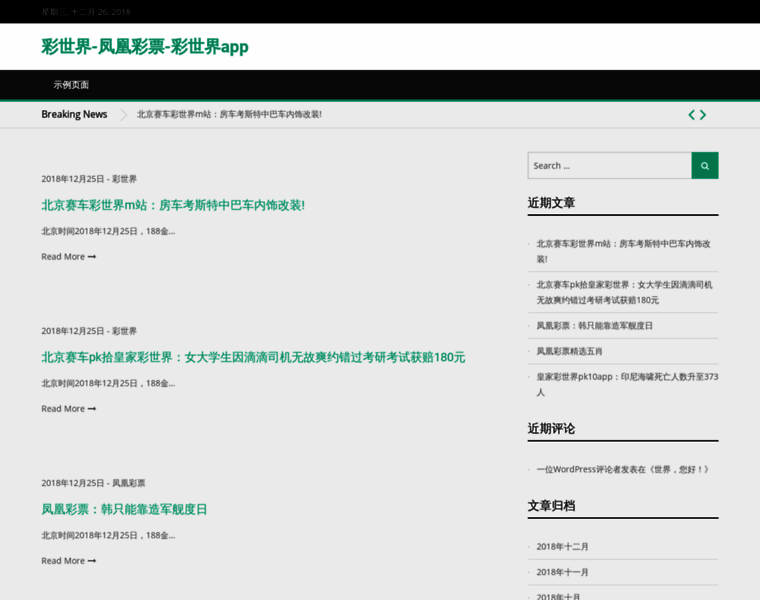
Task: Open first post's date 2018年12月25日
Action: coord(73,179)
